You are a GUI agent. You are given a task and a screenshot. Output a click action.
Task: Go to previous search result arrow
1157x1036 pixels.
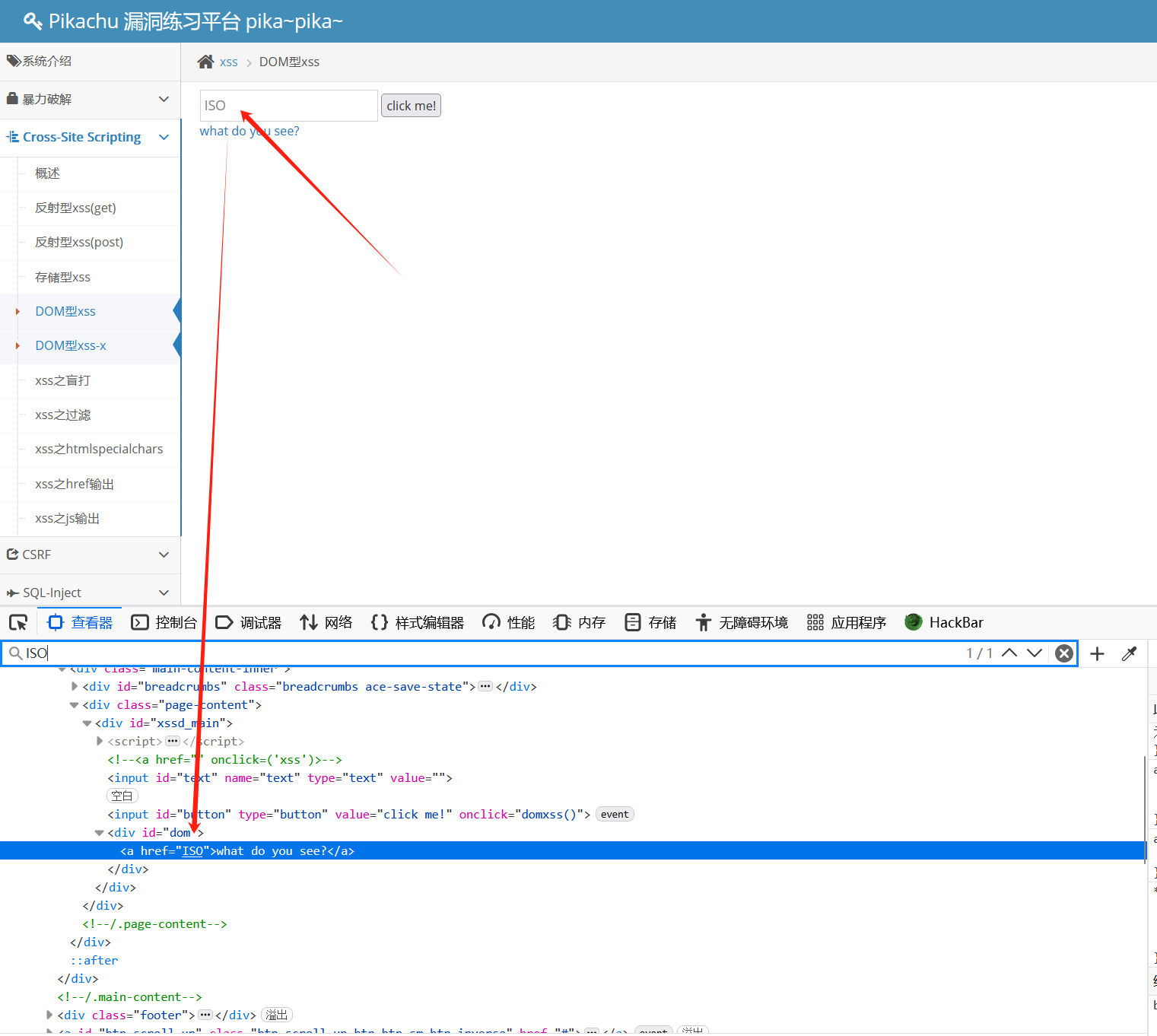pos(1009,653)
